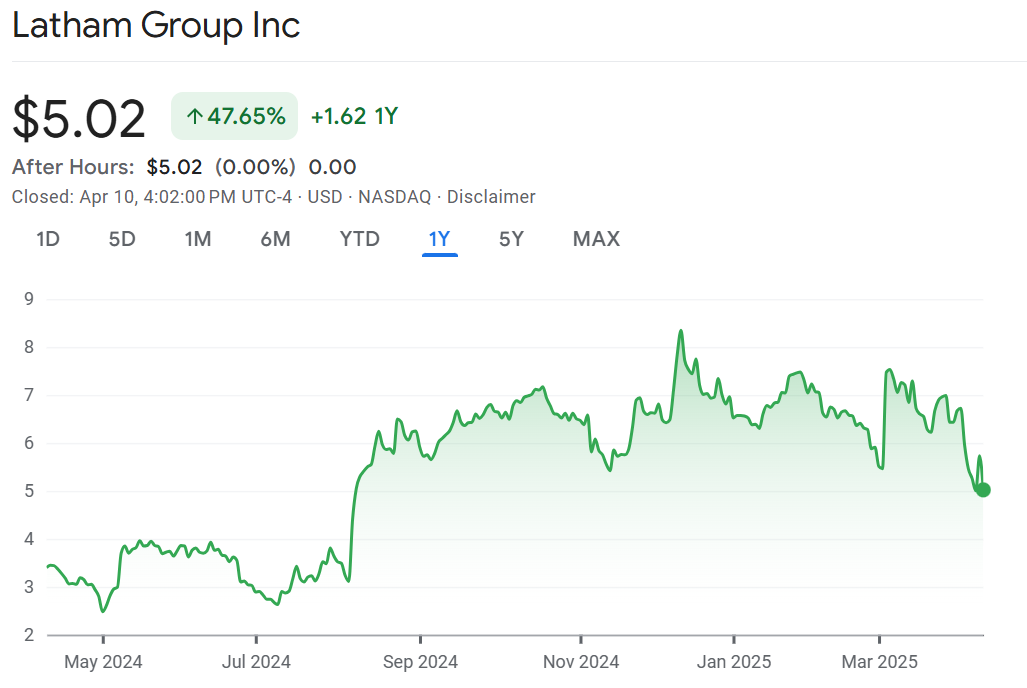
Task: Open the Disclaimer link
Action: 490,197
